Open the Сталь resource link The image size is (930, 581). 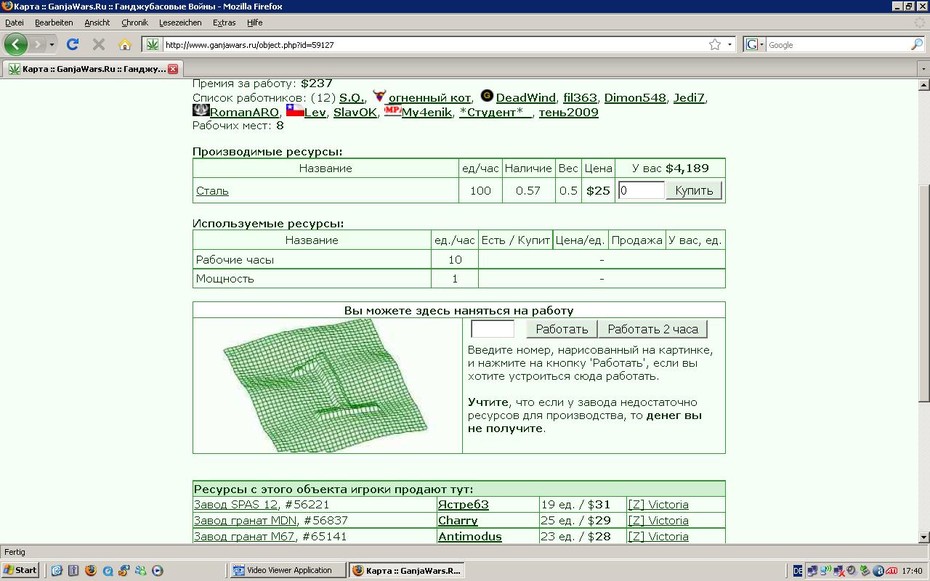point(212,191)
